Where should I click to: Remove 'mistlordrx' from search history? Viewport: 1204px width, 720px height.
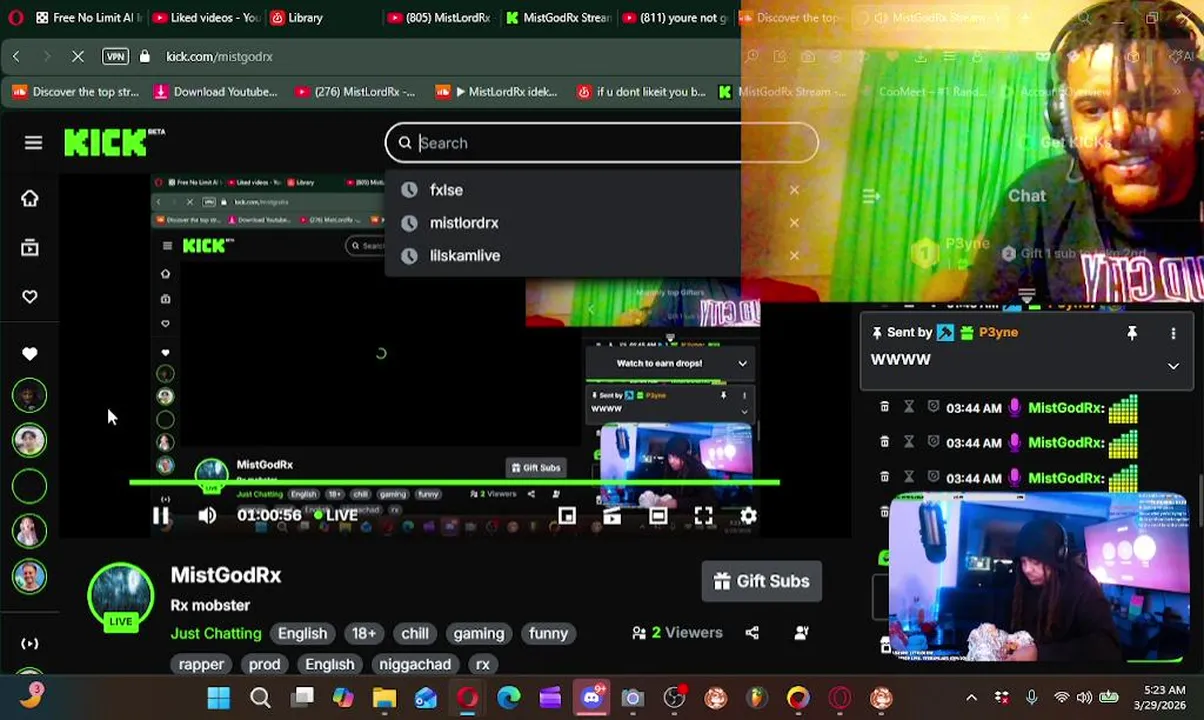[x=794, y=223]
